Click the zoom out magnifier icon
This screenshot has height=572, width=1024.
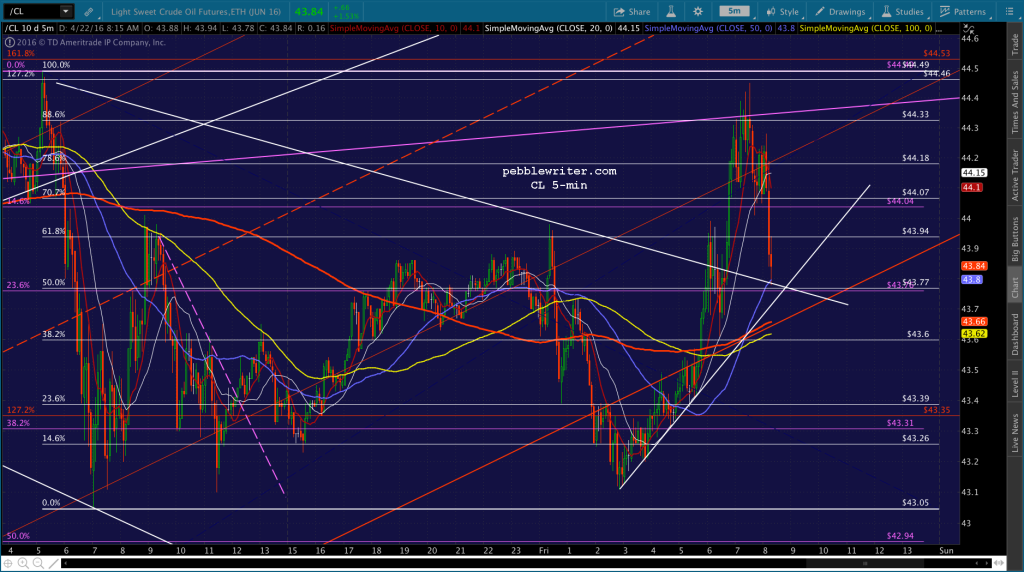tap(38, 563)
